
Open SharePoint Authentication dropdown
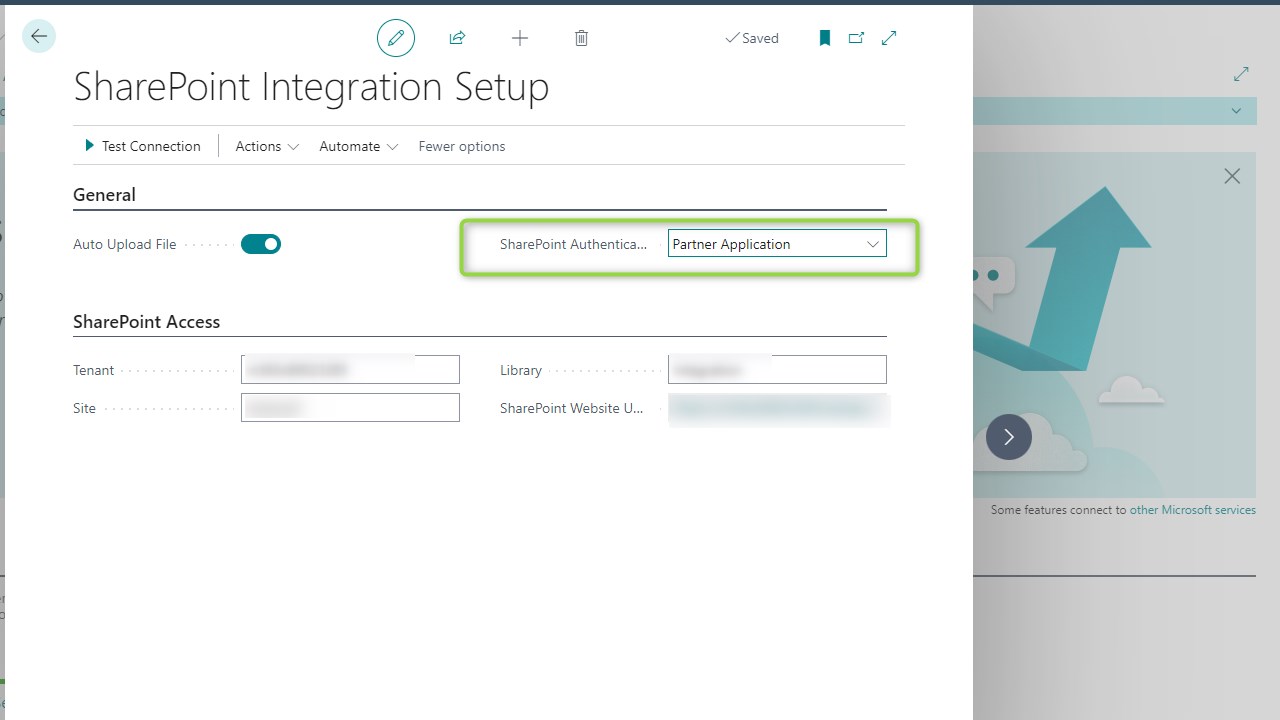(777, 244)
